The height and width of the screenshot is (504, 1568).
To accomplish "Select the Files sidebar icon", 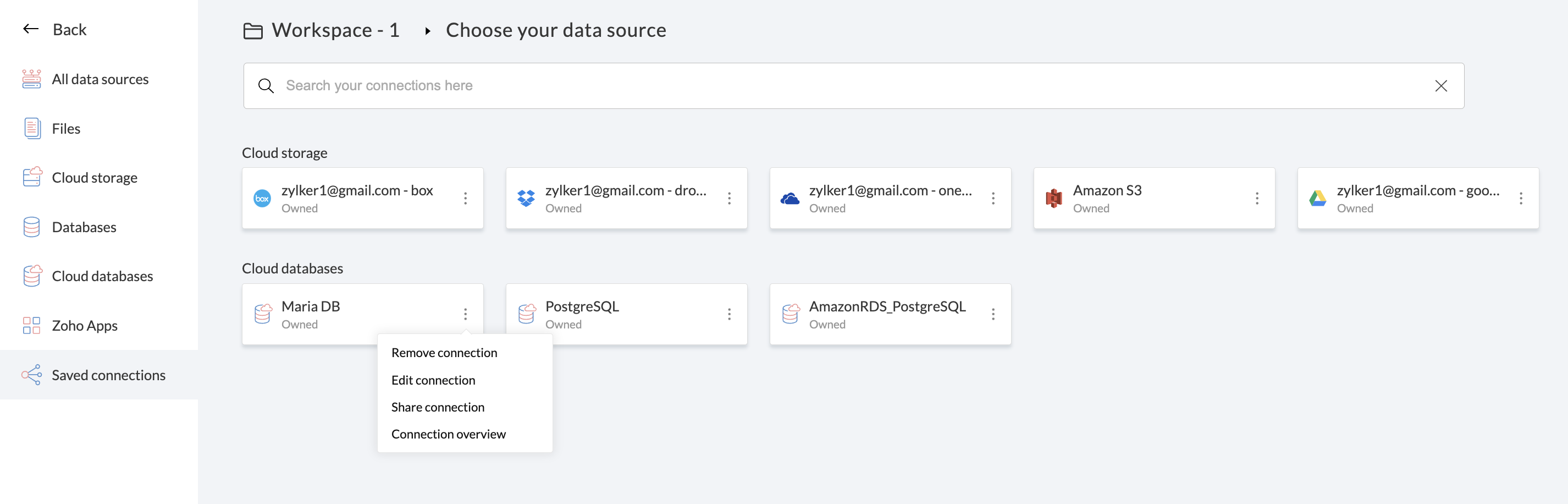I will point(32,129).
